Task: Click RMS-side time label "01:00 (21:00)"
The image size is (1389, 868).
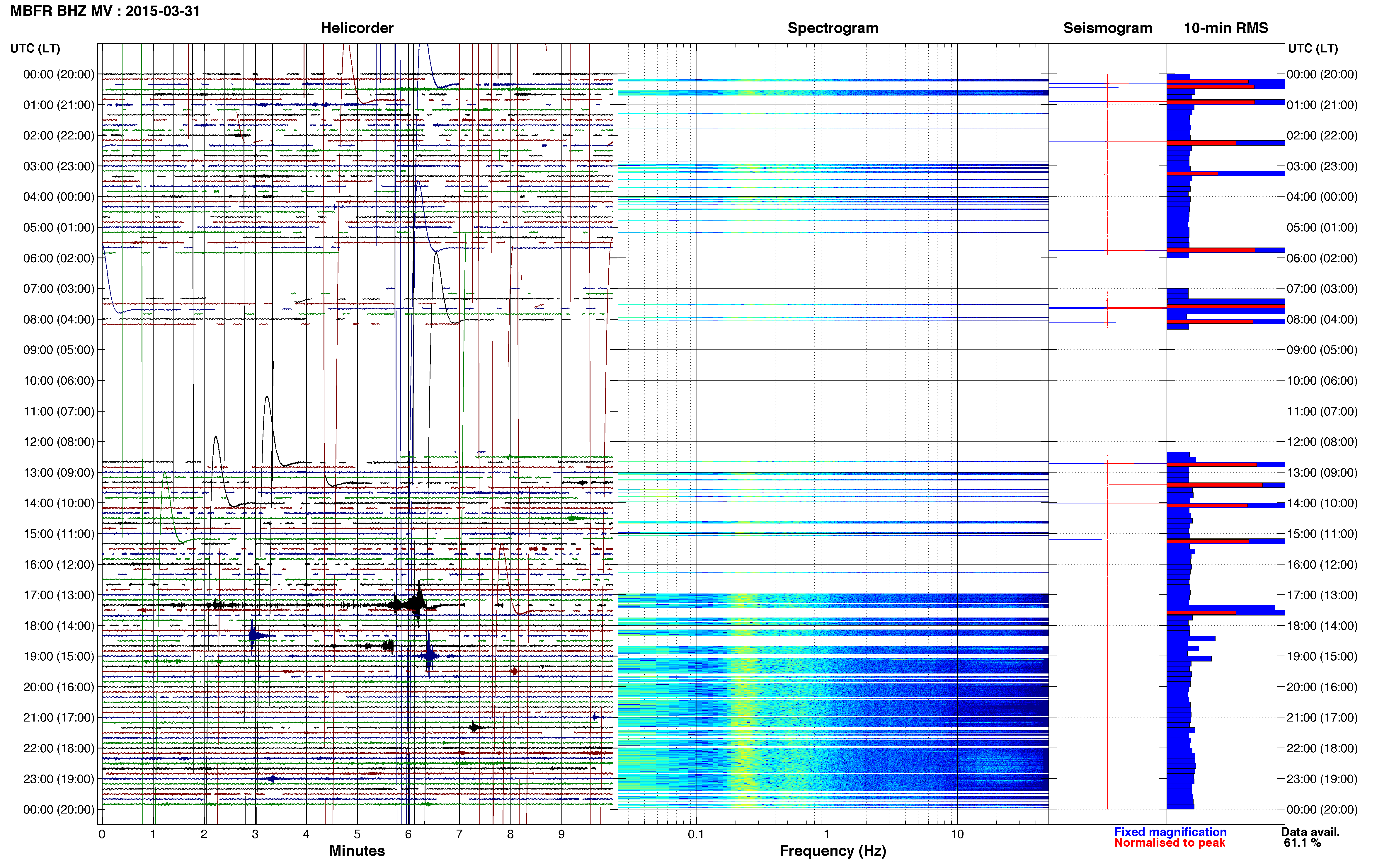Action: (1322, 105)
